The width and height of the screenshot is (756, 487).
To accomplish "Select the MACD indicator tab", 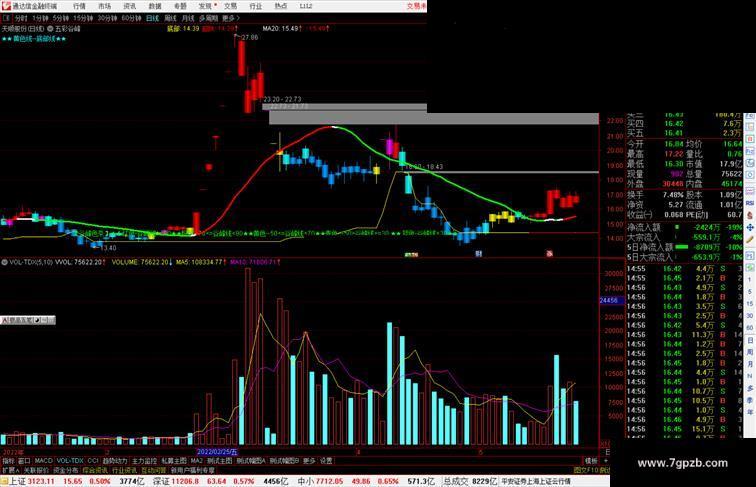I will point(43,461).
